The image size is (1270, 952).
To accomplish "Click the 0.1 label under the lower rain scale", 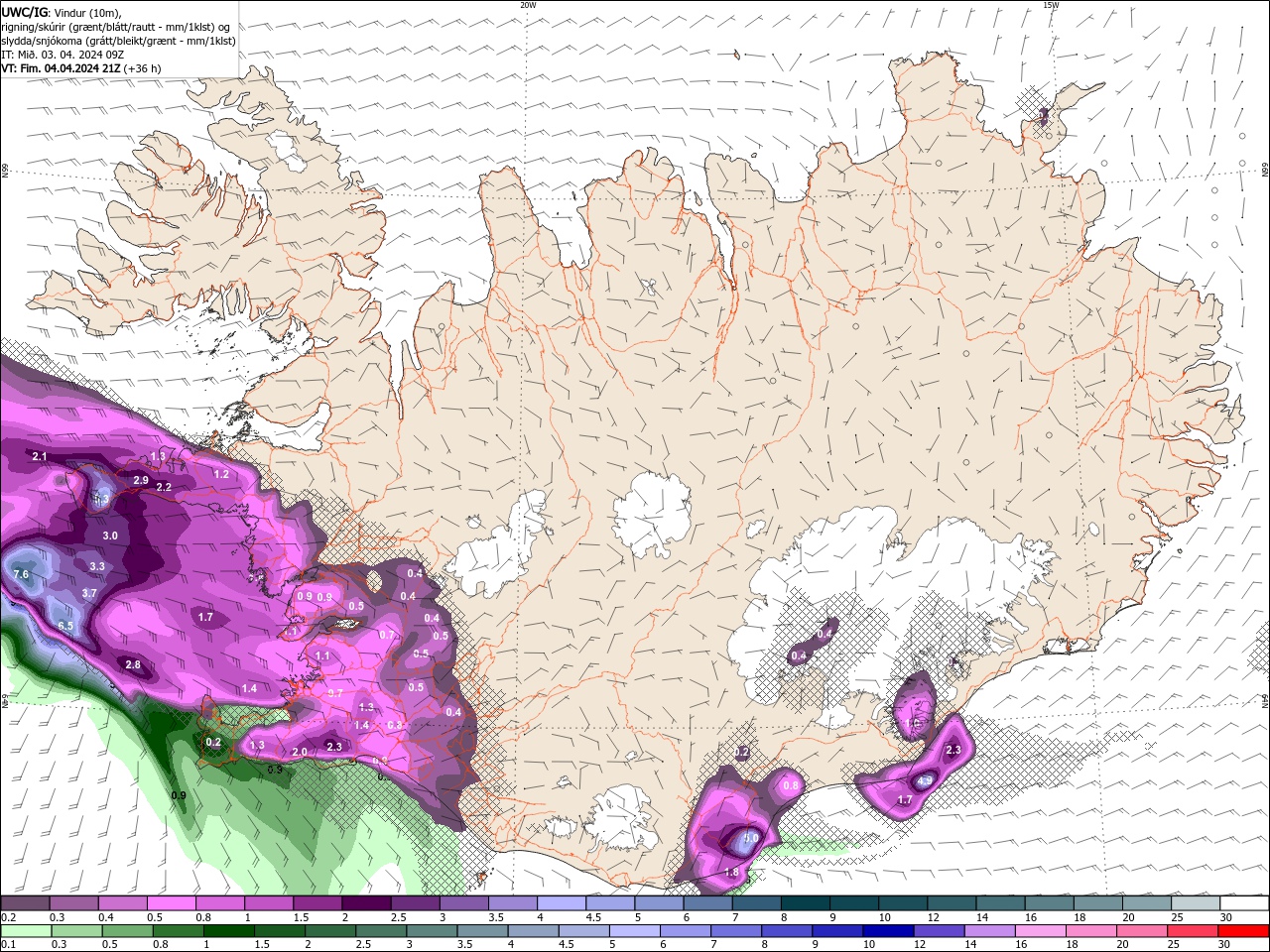I will [8, 945].
